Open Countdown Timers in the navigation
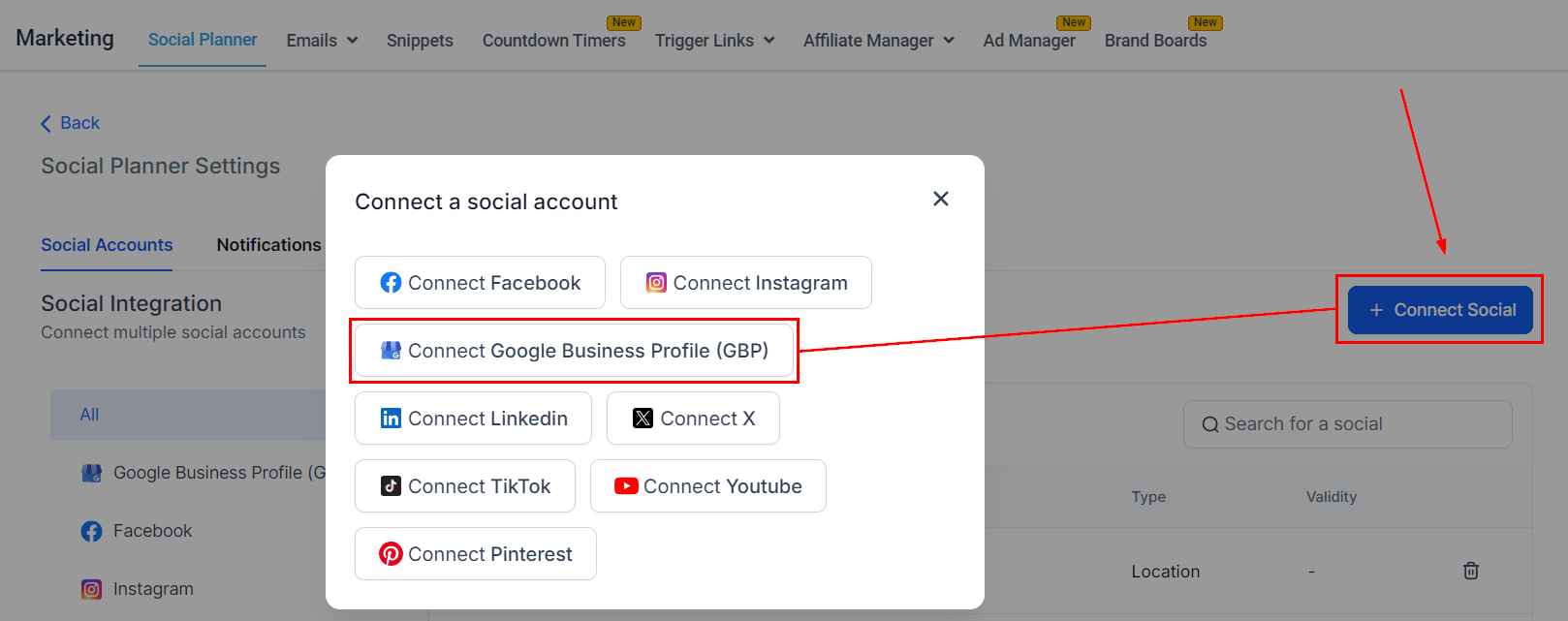Image resolution: width=1568 pixels, height=621 pixels. (553, 40)
